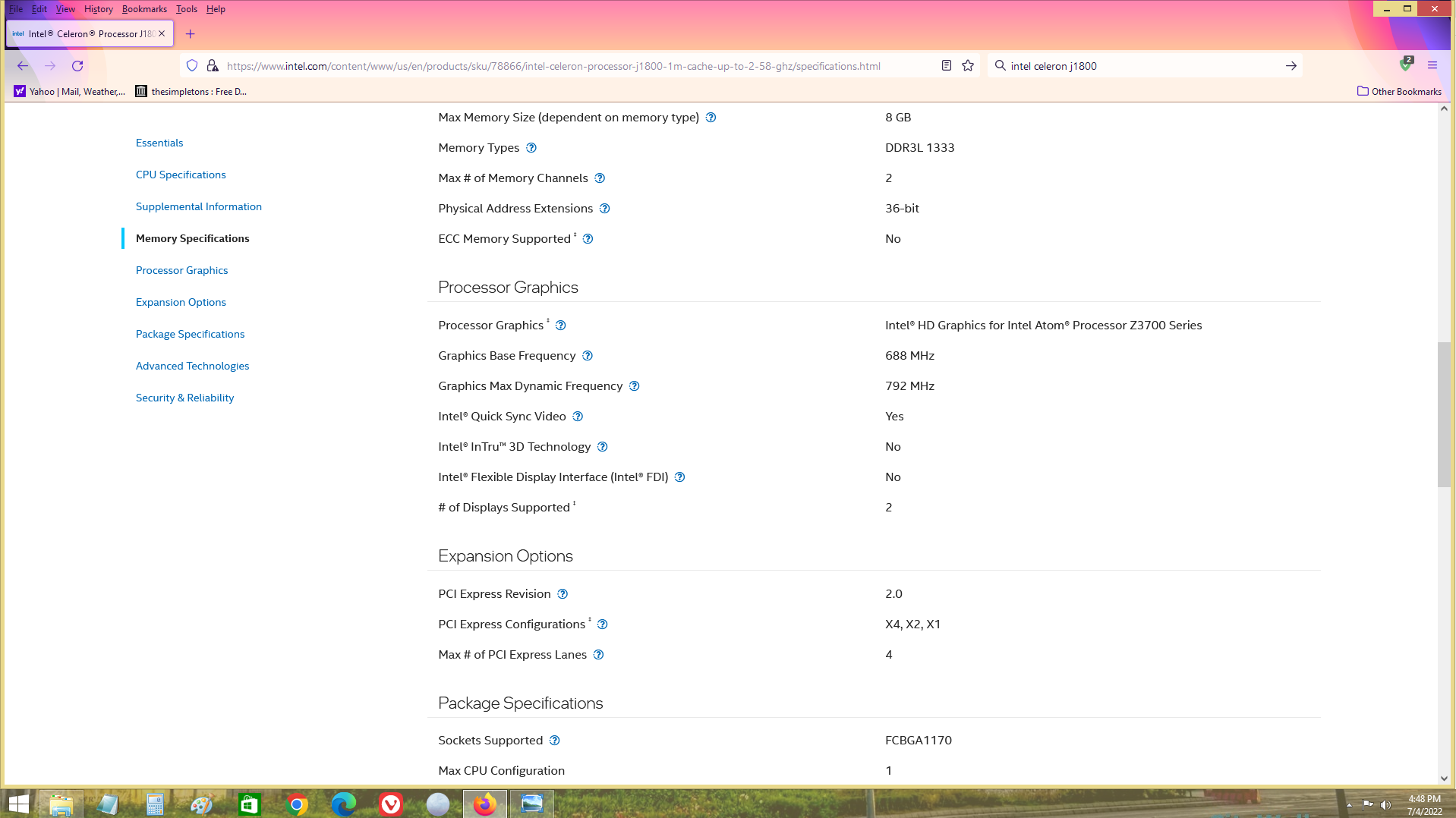This screenshot has width=1456, height=818.
Task: Open the extension shield icon with badge 2
Action: point(1406,64)
